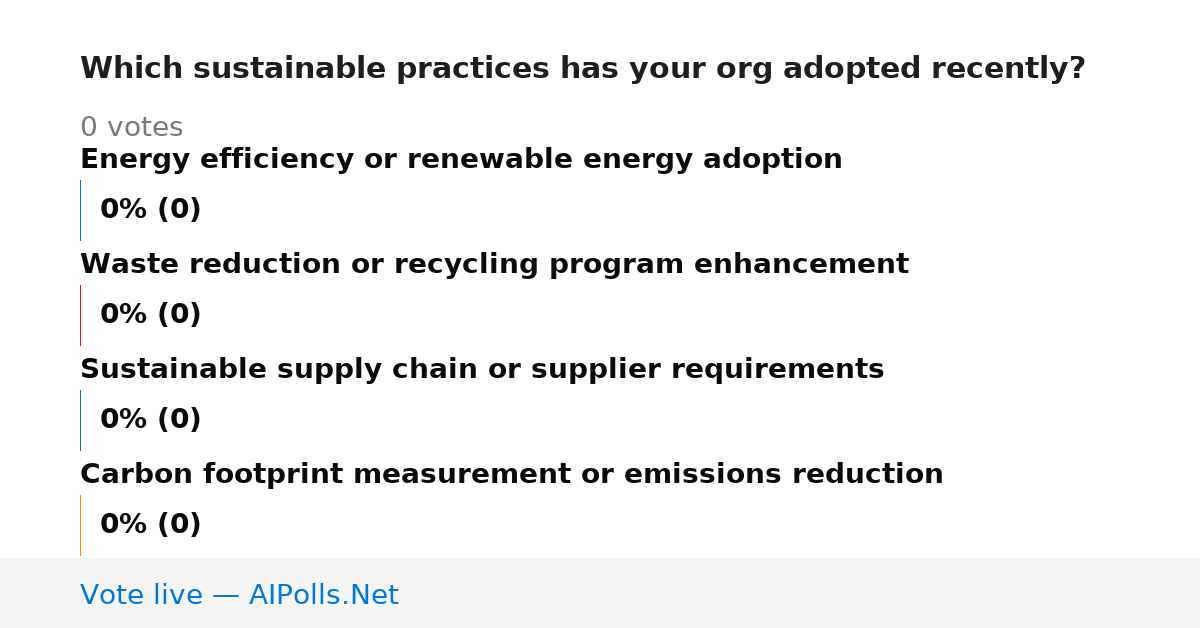Viewport: 1200px width, 628px height.
Task: Click the blue energy efficiency result bar
Action: [x=80, y=210]
